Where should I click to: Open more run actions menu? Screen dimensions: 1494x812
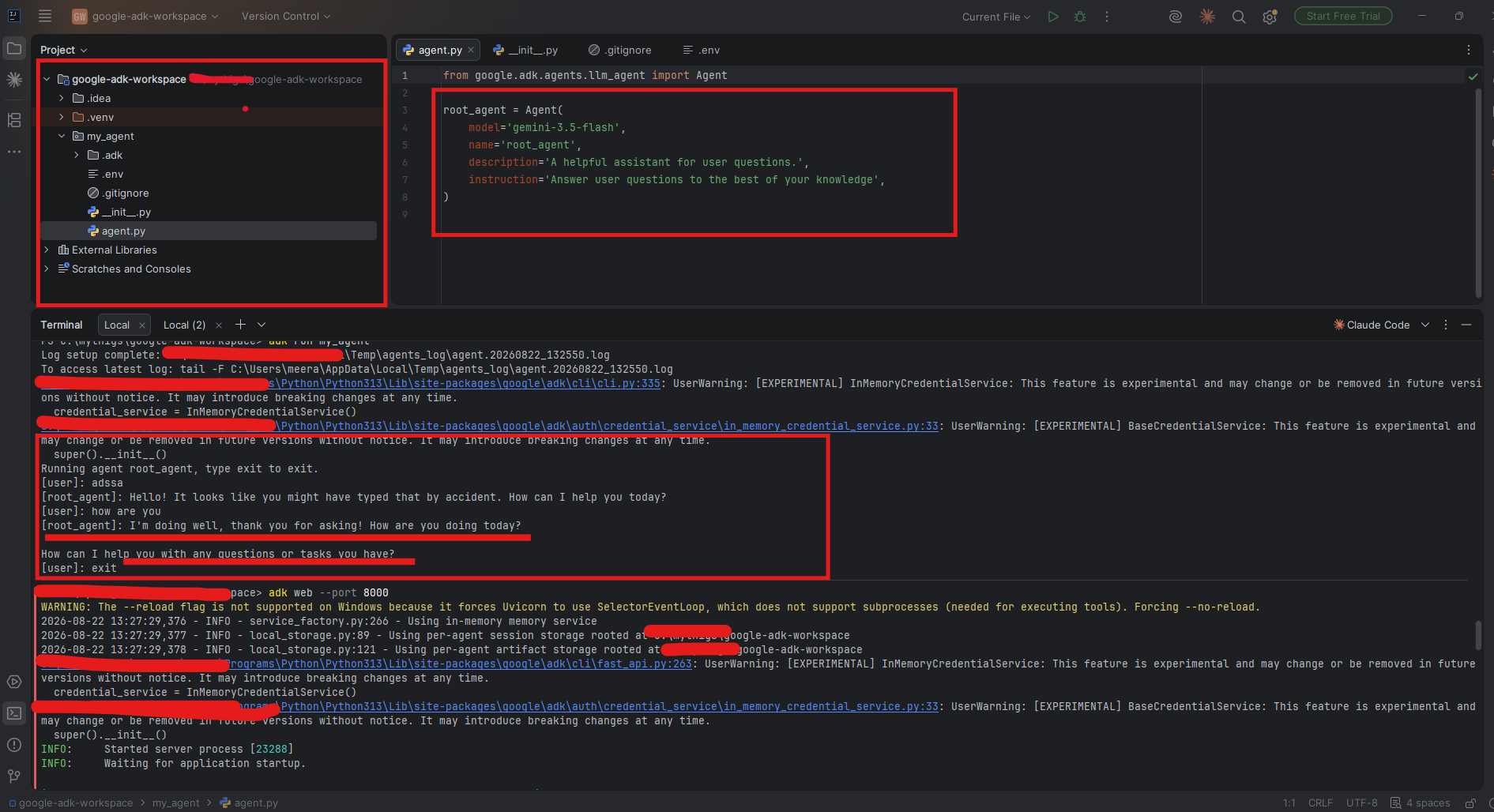(x=1107, y=17)
